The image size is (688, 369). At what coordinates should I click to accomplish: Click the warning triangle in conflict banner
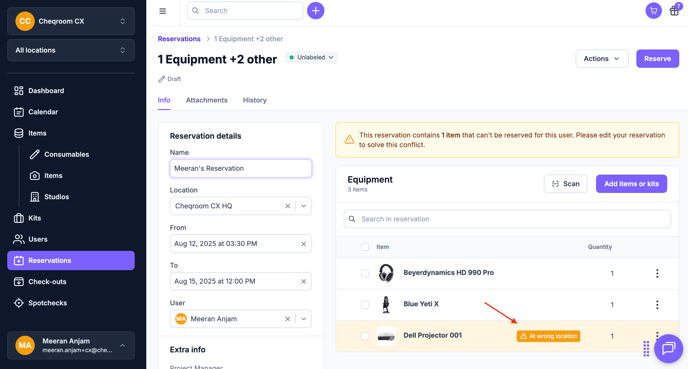(349, 140)
